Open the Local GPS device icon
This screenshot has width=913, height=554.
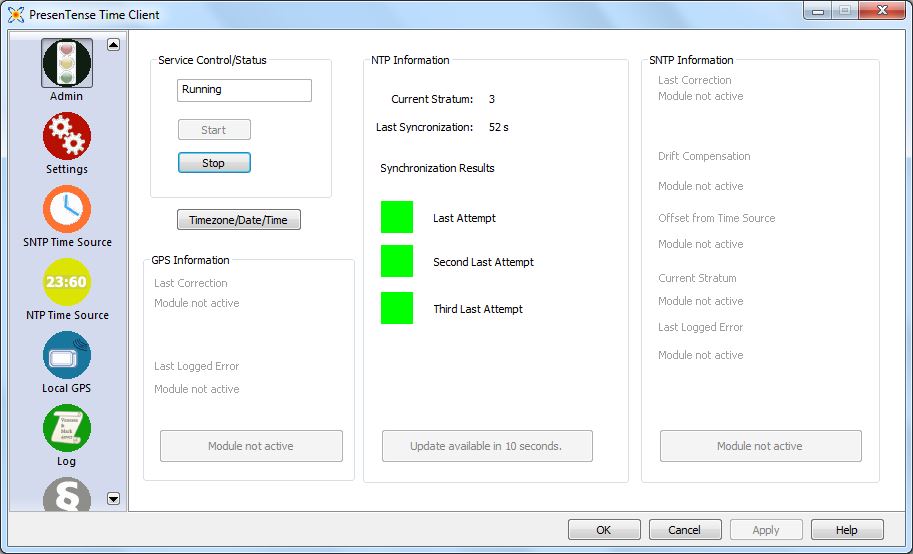coord(67,355)
